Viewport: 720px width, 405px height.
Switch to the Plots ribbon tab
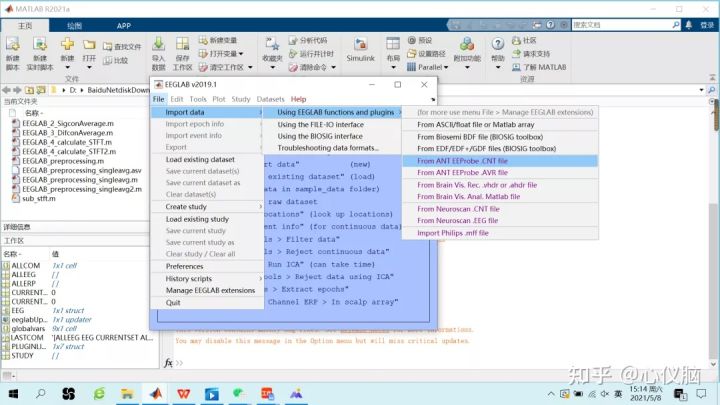(74, 26)
